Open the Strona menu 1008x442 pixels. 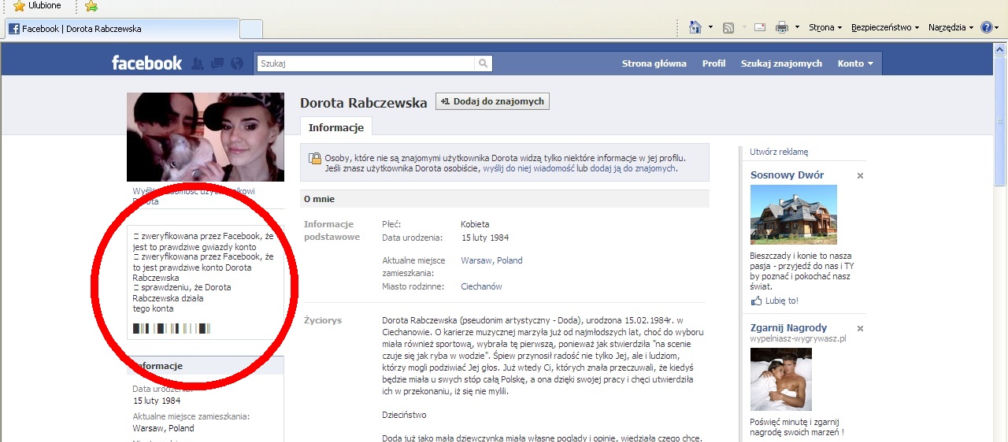coord(825,28)
